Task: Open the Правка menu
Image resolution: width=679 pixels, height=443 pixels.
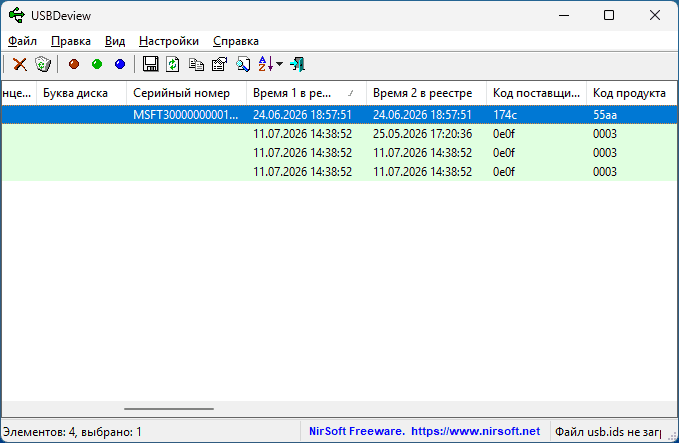Action: (71, 41)
